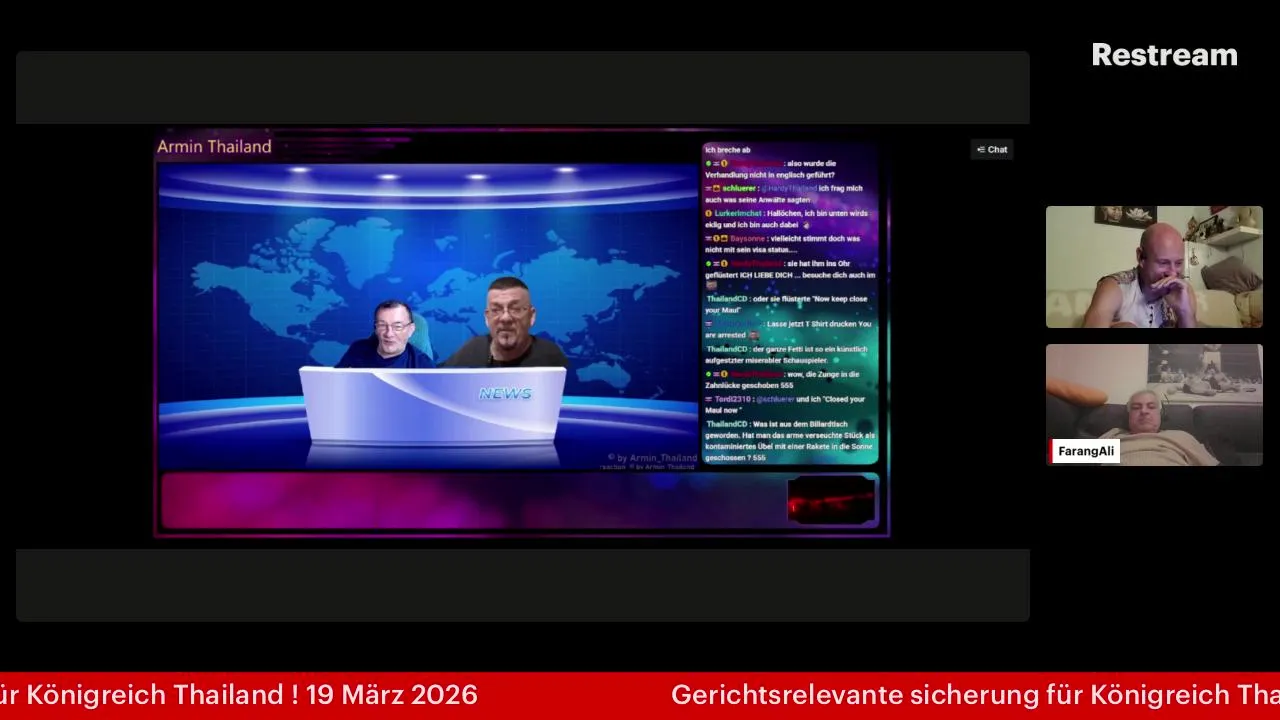
Task: Click the 'by Armin_Thailand' credit text
Action: pos(652,458)
